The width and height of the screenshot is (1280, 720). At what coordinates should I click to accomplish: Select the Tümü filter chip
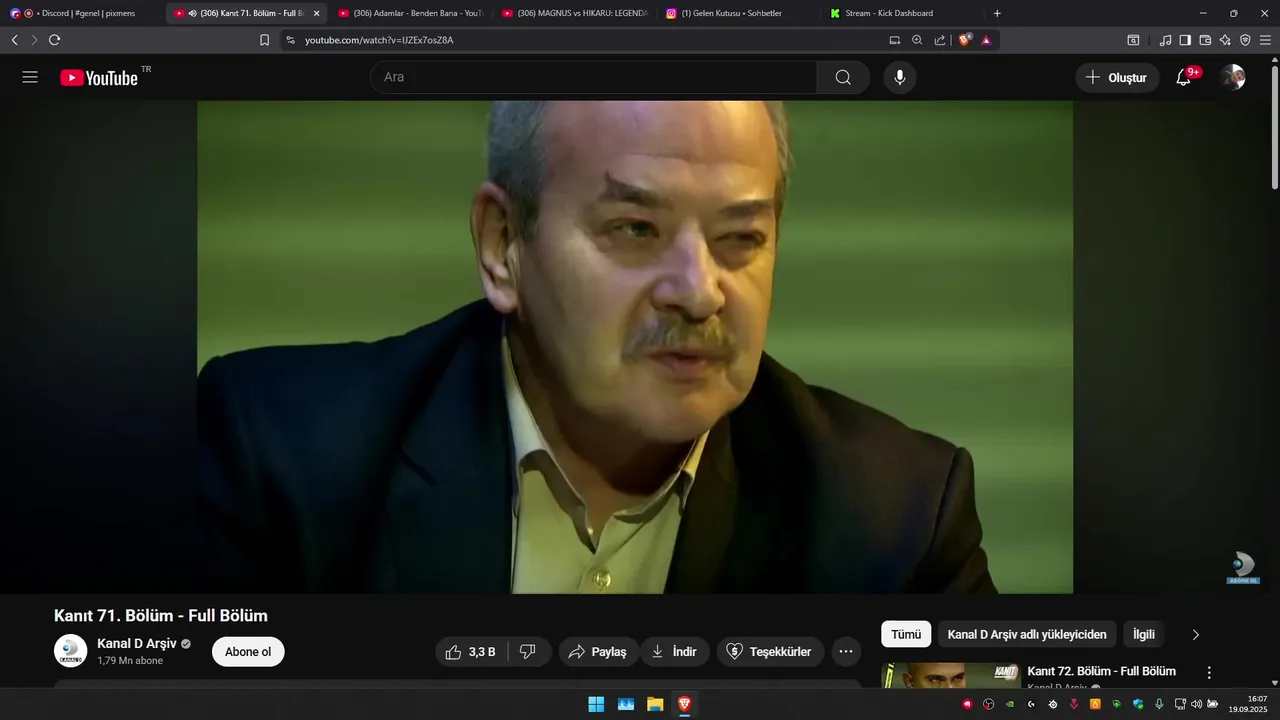[x=906, y=634]
